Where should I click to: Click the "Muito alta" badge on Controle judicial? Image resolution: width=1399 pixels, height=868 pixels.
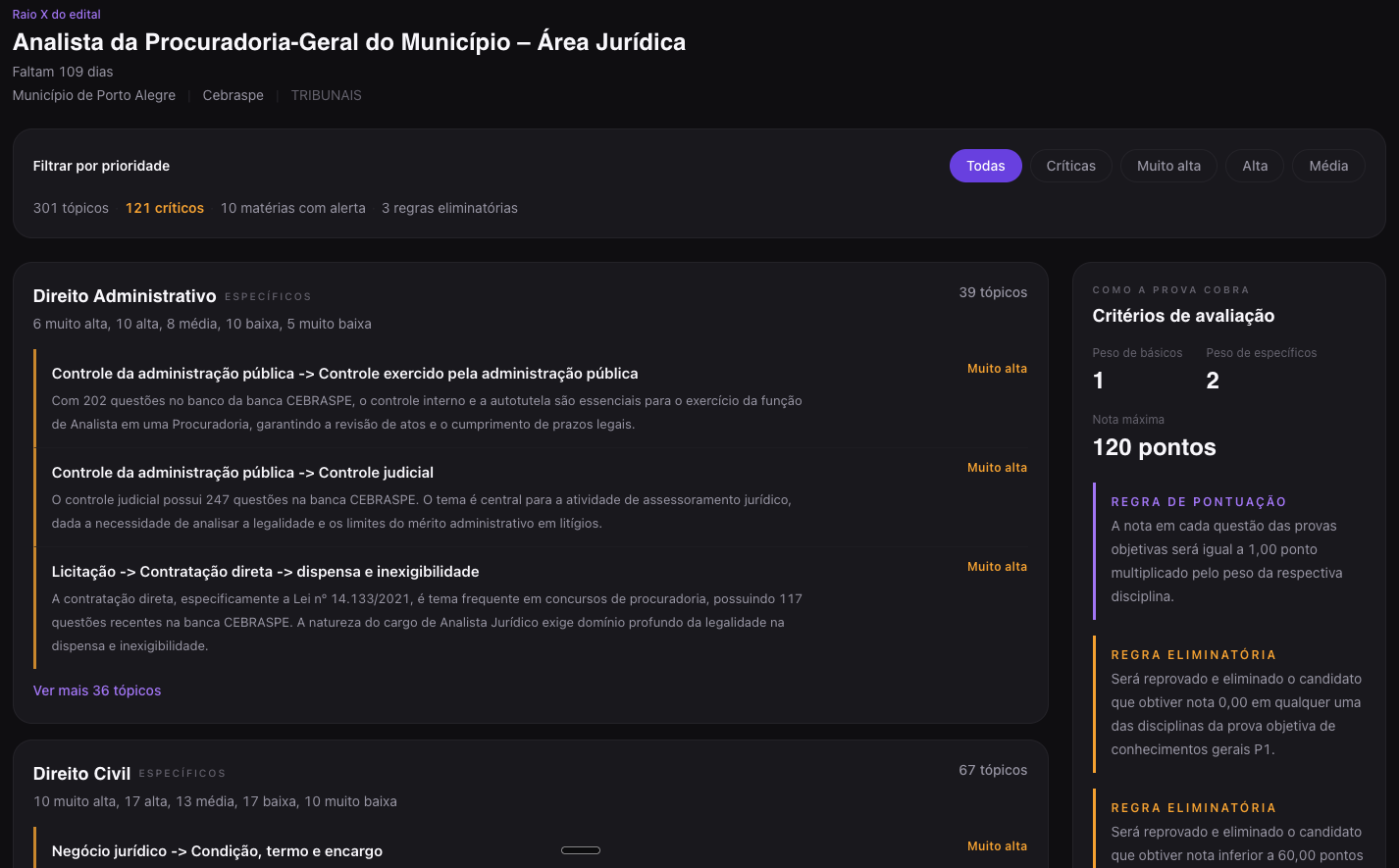coord(997,468)
